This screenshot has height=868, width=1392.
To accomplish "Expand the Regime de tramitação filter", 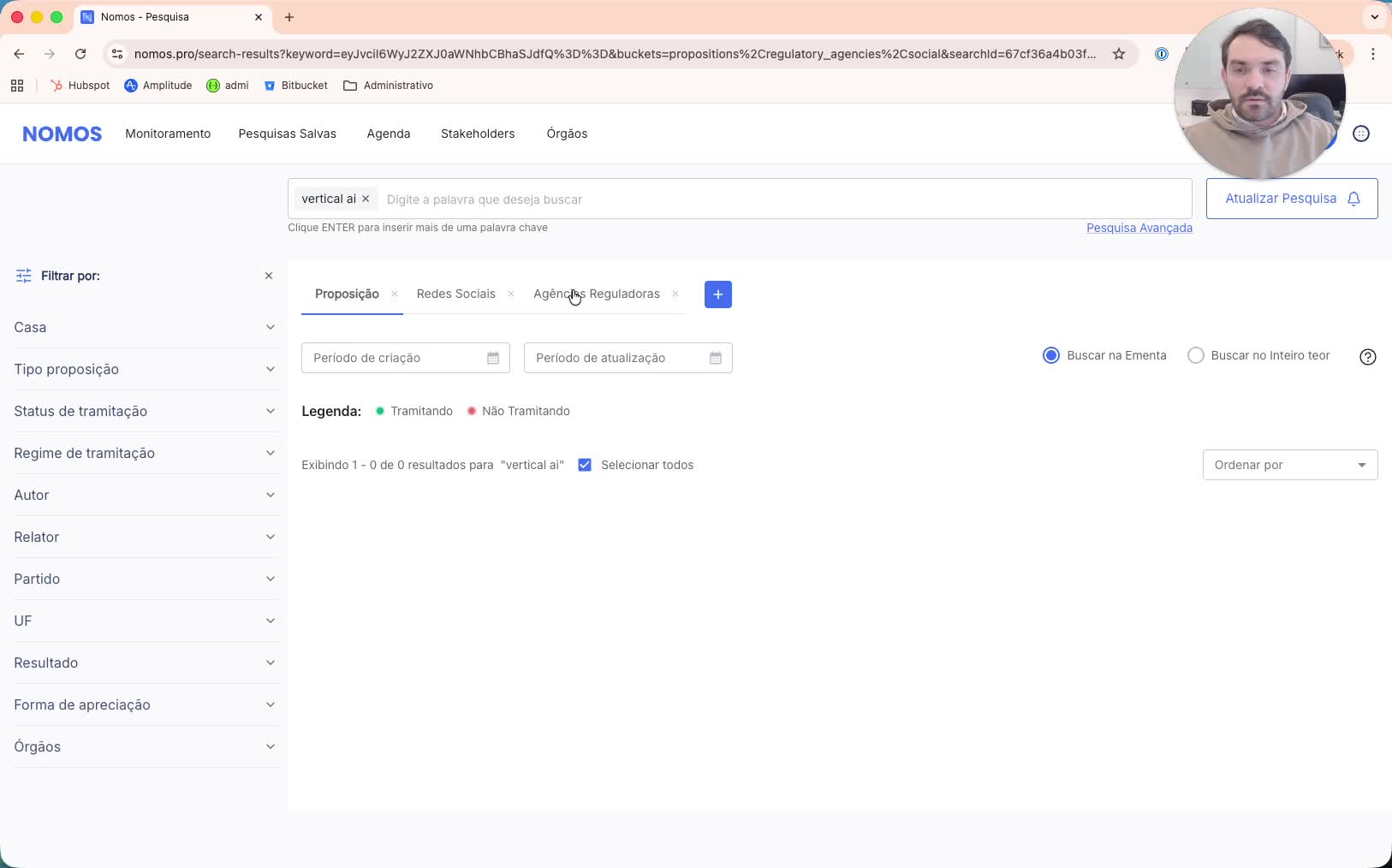I will point(146,453).
